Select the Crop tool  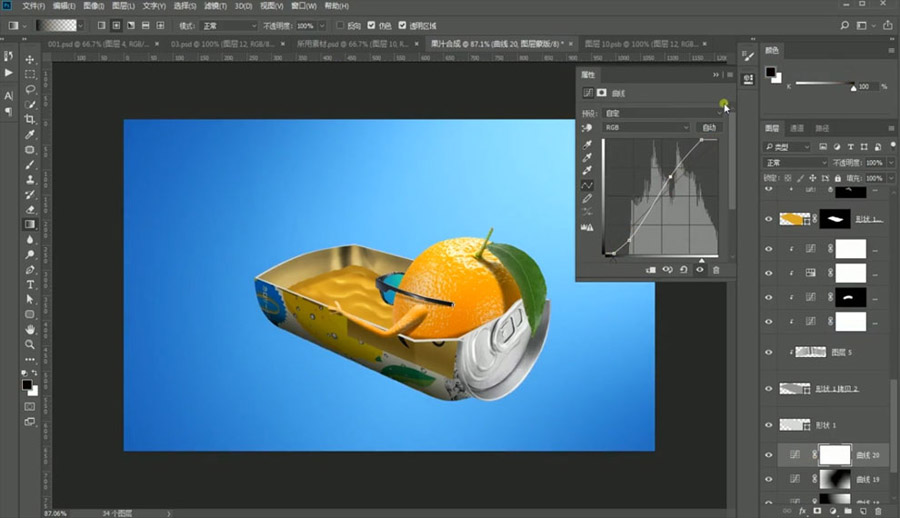[x=30, y=119]
